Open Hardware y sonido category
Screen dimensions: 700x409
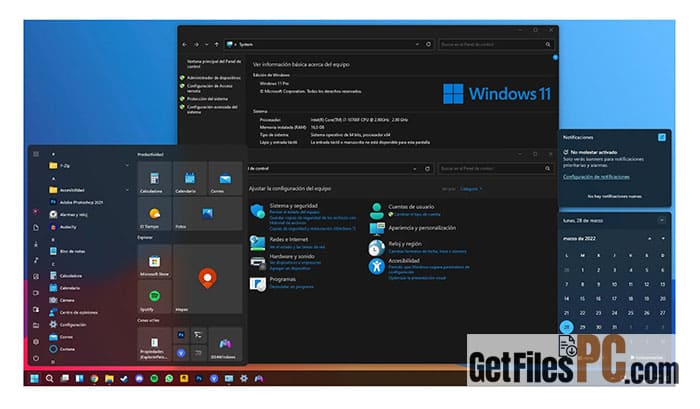[x=292, y=256]
